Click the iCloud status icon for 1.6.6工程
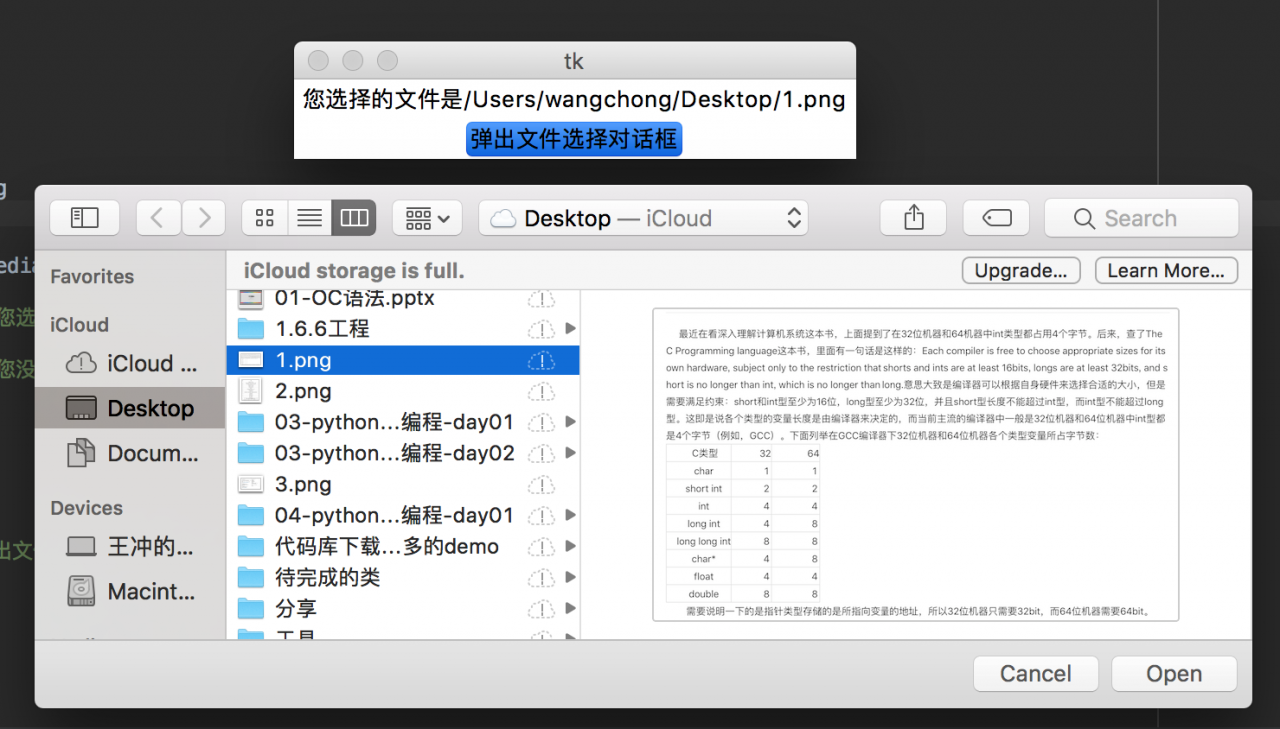Viewport: 1280px width, 729px height. point(541,328)
